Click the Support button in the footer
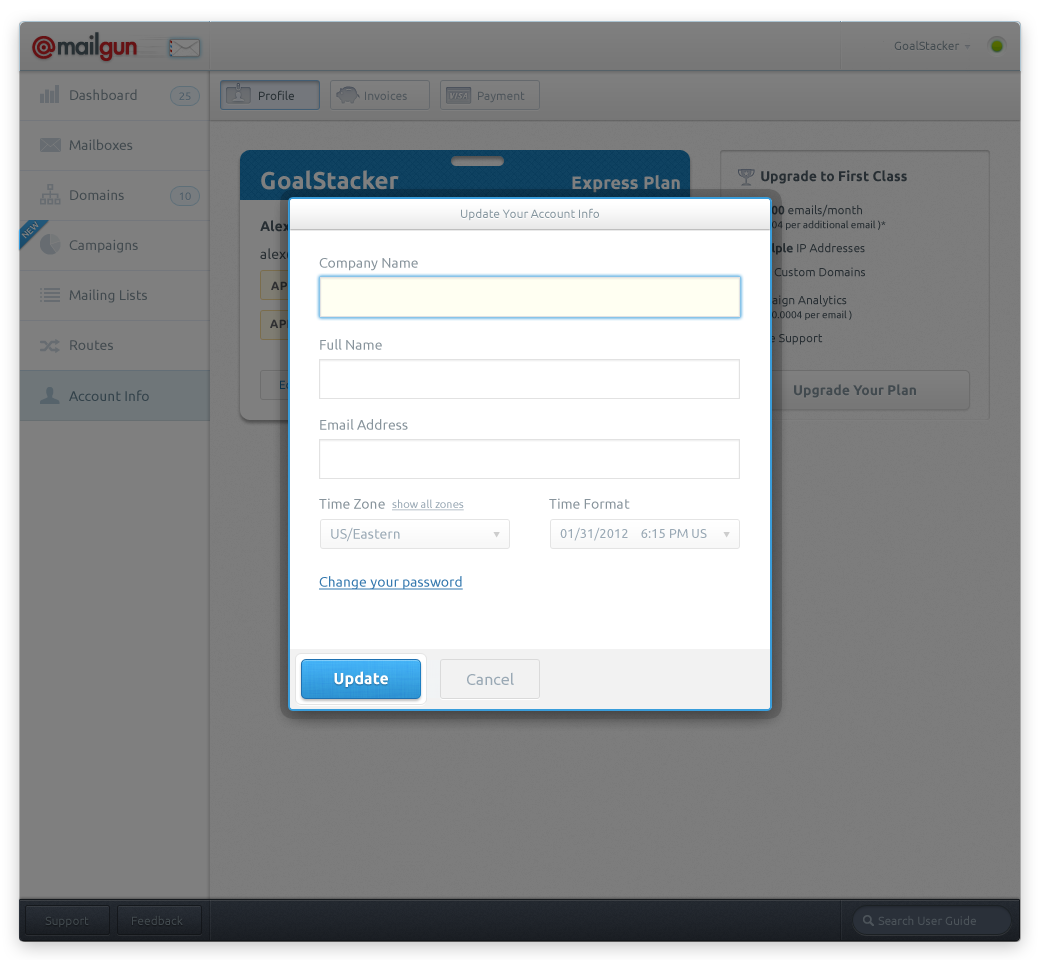This screenshot has width=1040, height=960. [x=67, y=920]
